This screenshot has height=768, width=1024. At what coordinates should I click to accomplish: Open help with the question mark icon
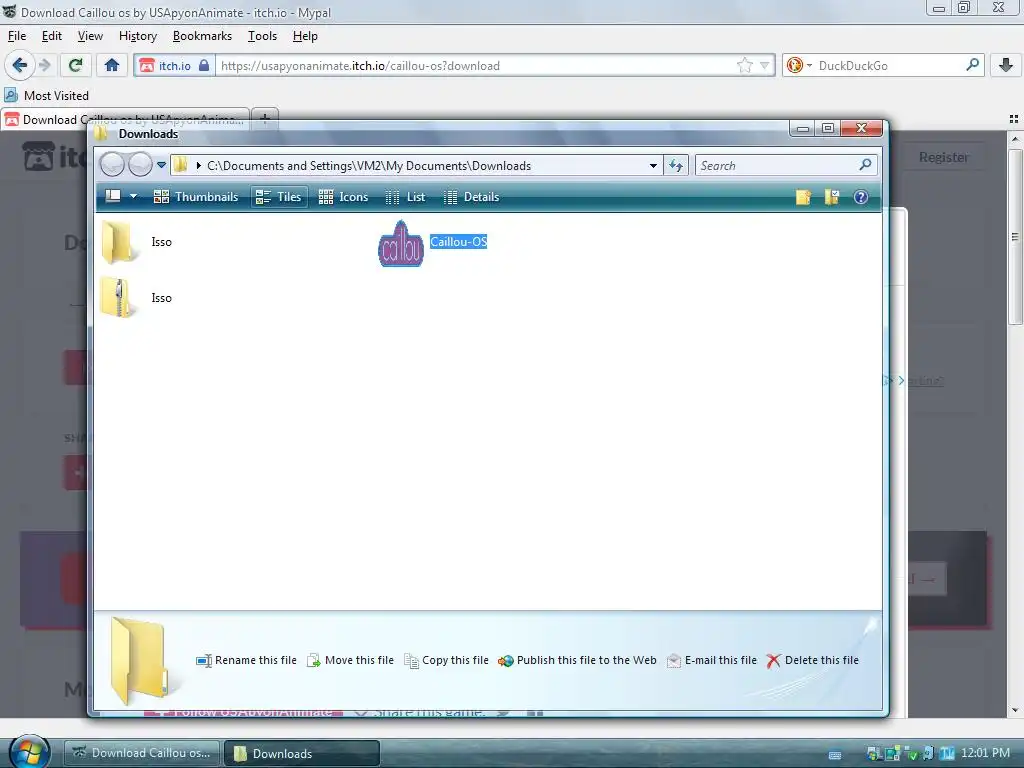point(861,197)
